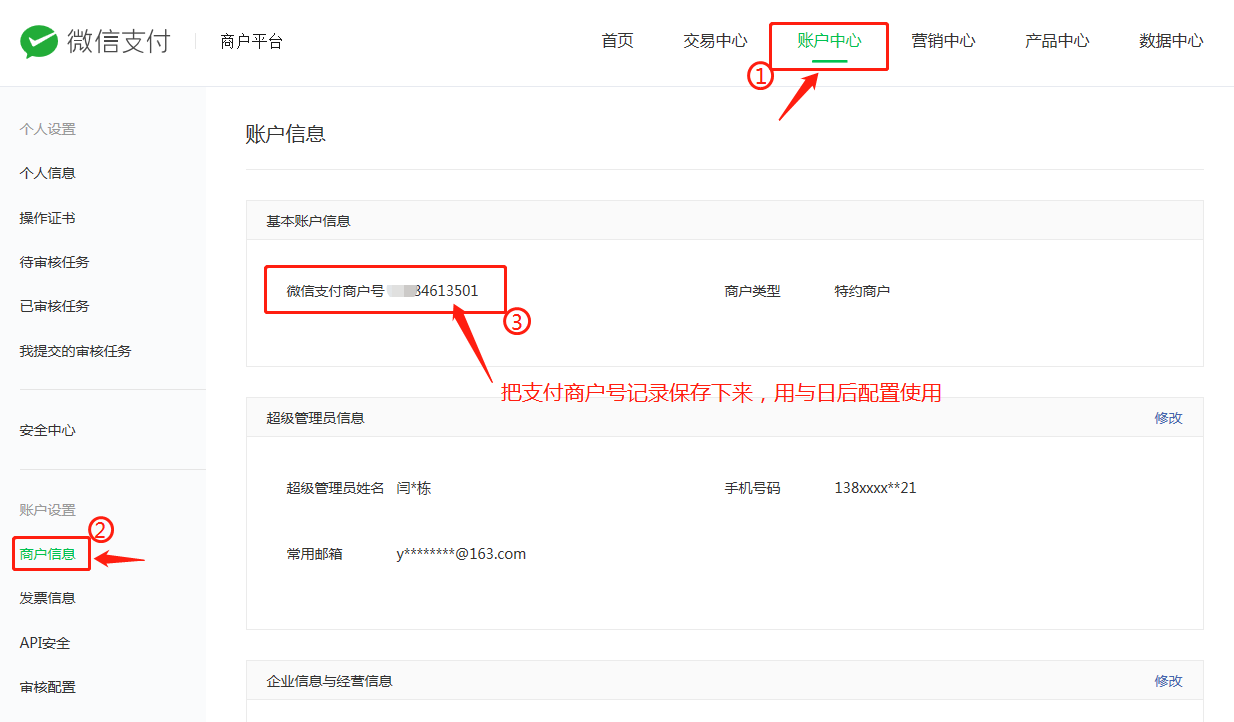Click 修改 for 企业信息与经营信息

click(1169, 681)
